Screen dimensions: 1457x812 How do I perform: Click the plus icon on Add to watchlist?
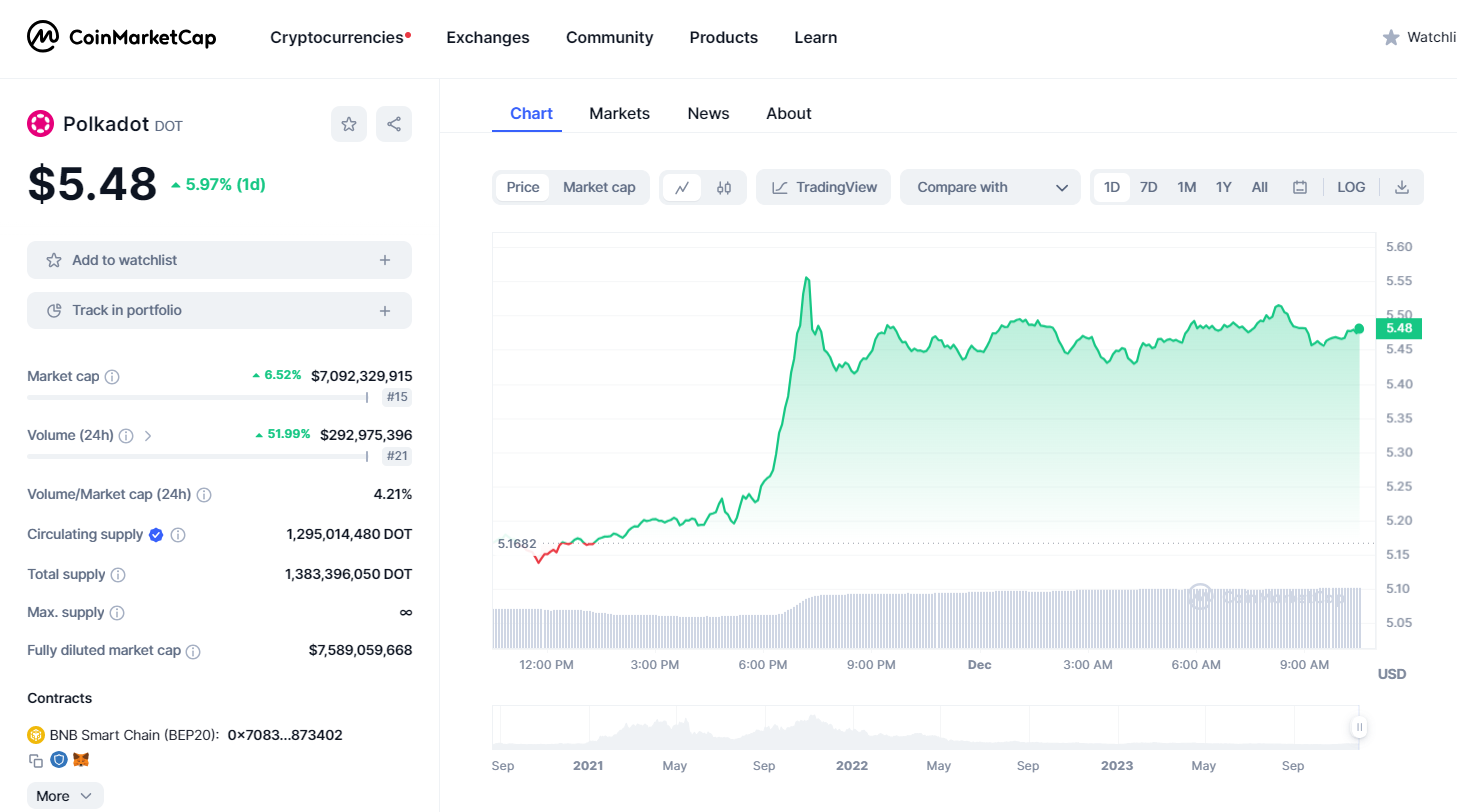tap(385, 260)
